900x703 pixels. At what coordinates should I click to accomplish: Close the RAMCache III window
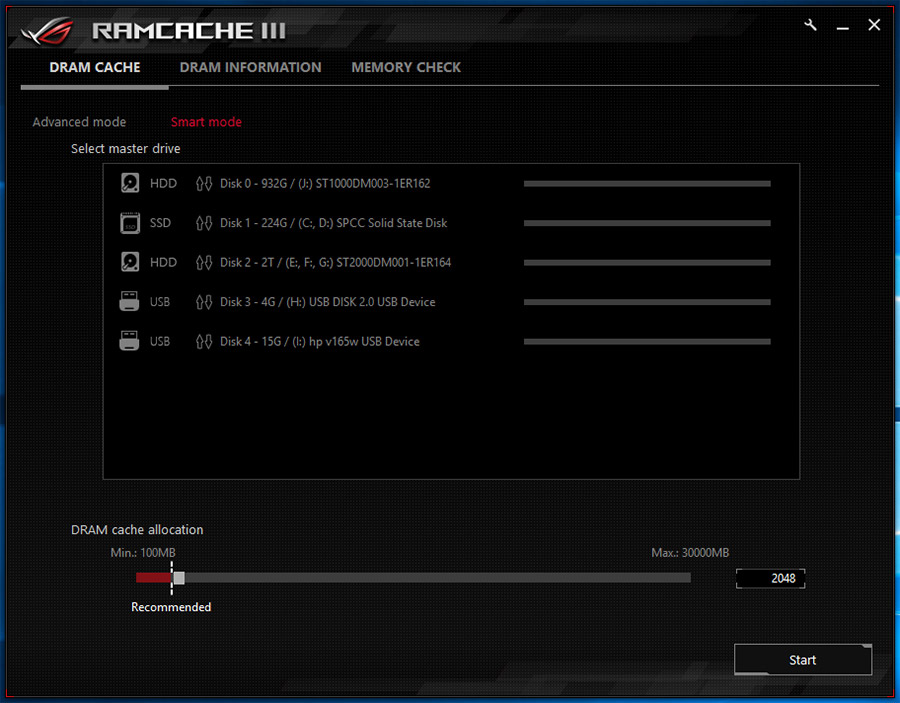click(874, 25)
